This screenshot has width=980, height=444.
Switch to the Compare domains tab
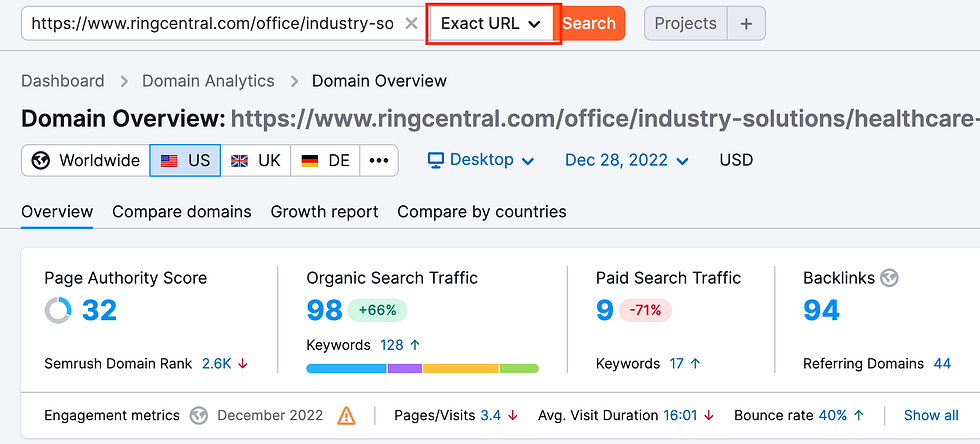click(182, 212)
